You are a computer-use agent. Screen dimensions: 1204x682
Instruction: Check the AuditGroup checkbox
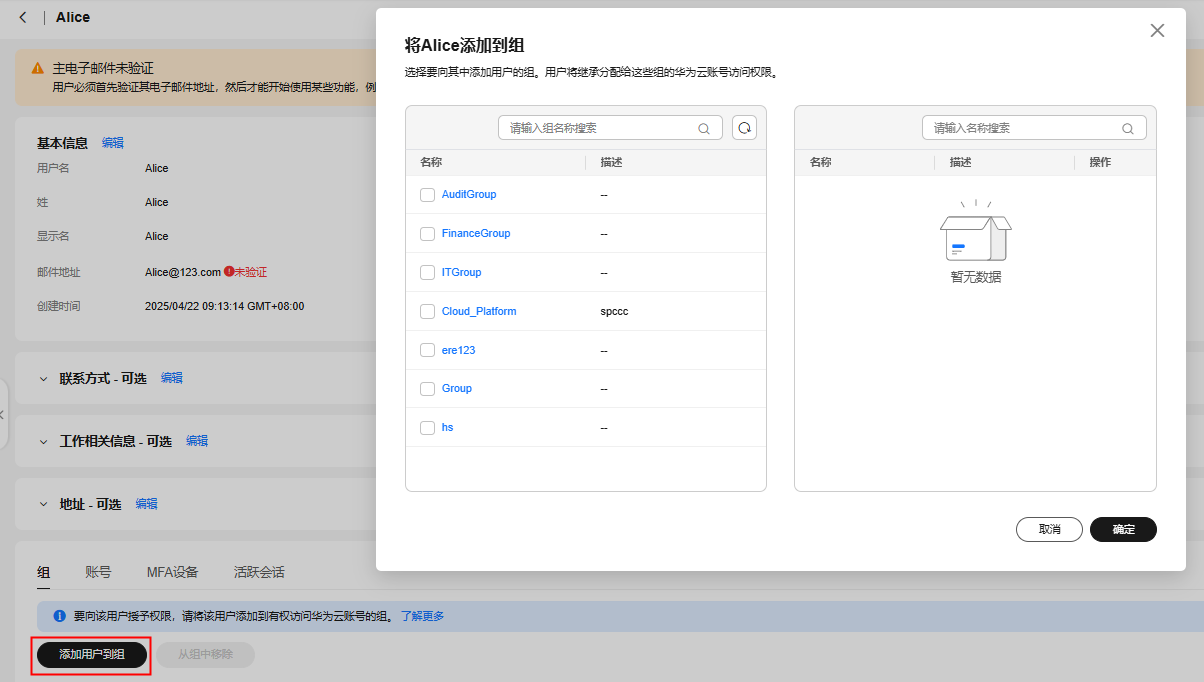pyautogui.click(x=427, y=195)
